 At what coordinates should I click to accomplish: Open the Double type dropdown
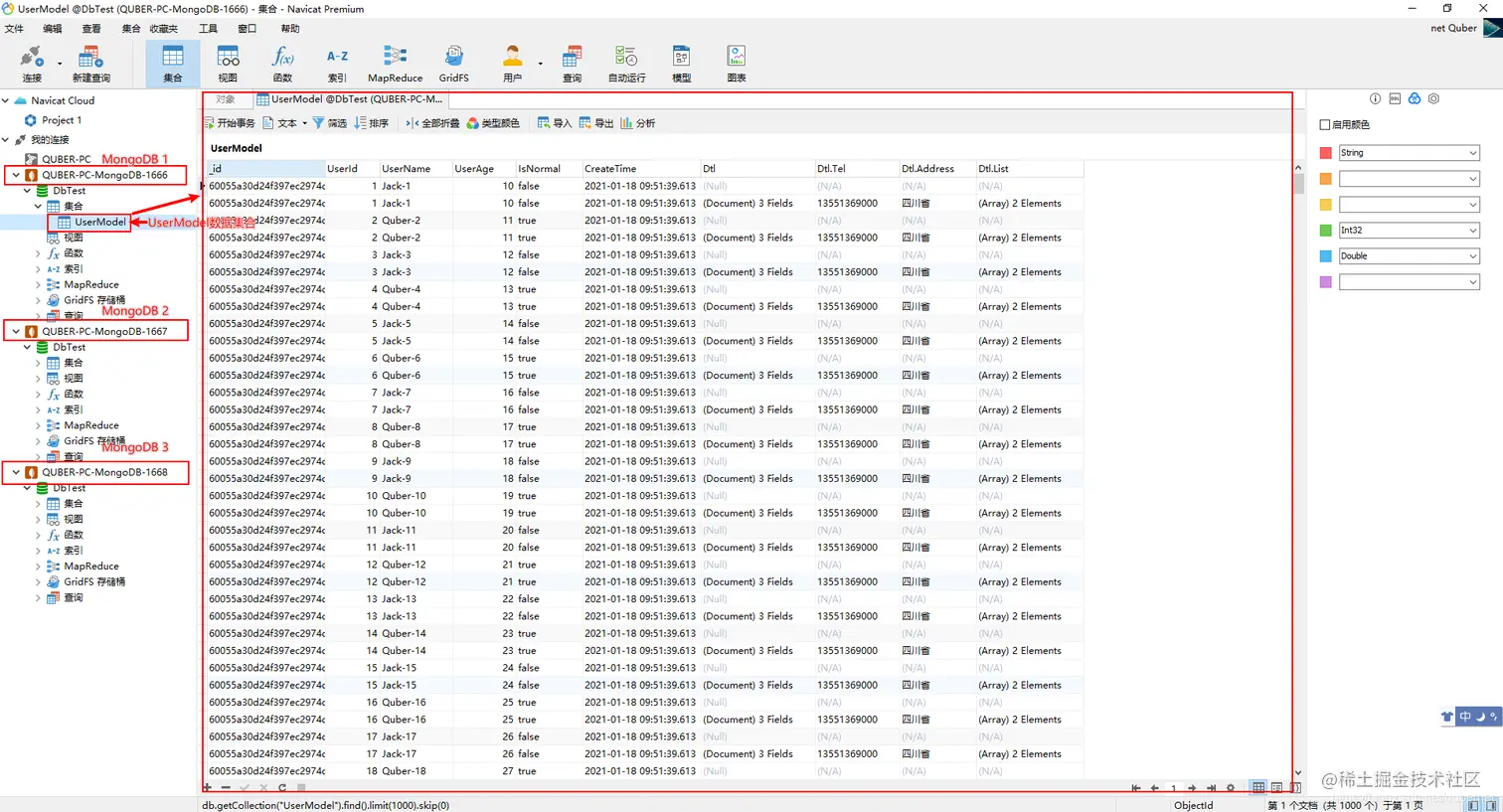coord(1410,256)
